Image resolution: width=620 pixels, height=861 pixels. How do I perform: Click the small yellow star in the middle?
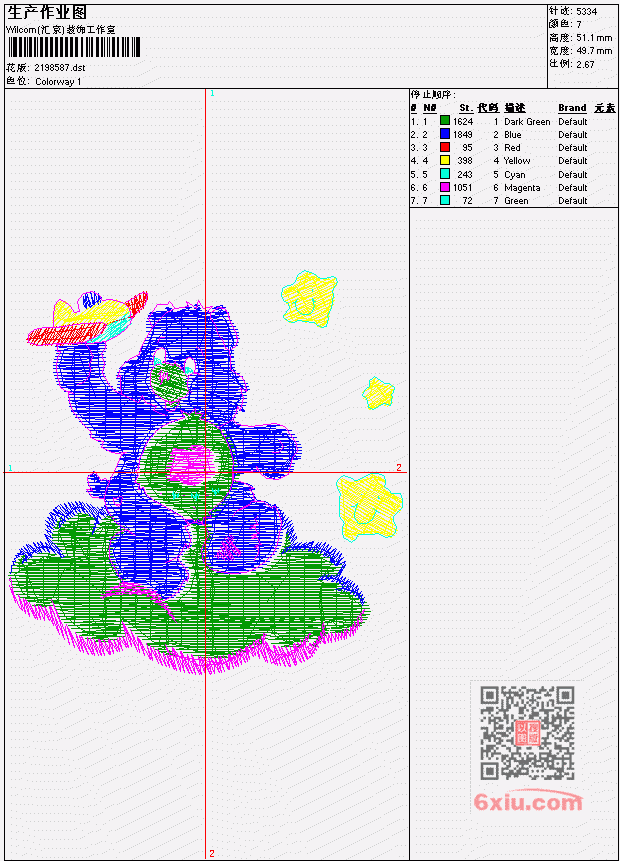(378, 393)
